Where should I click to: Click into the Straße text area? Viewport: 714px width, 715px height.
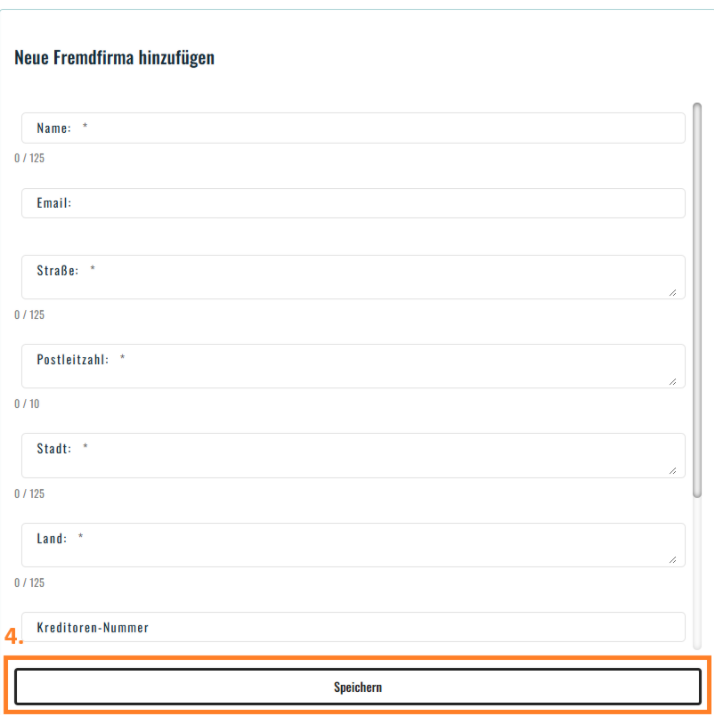pyautogui.click(x=353, y=277)
